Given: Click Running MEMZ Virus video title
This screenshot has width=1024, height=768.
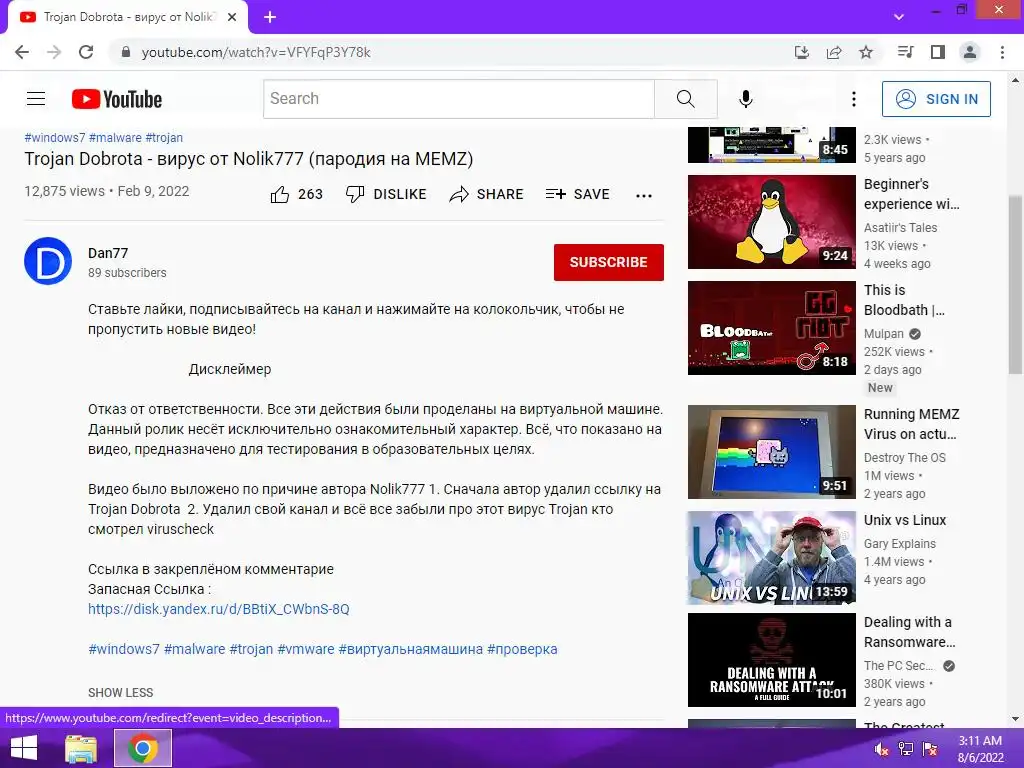Looking at the screenshot, I should click(x=912, y=424).
